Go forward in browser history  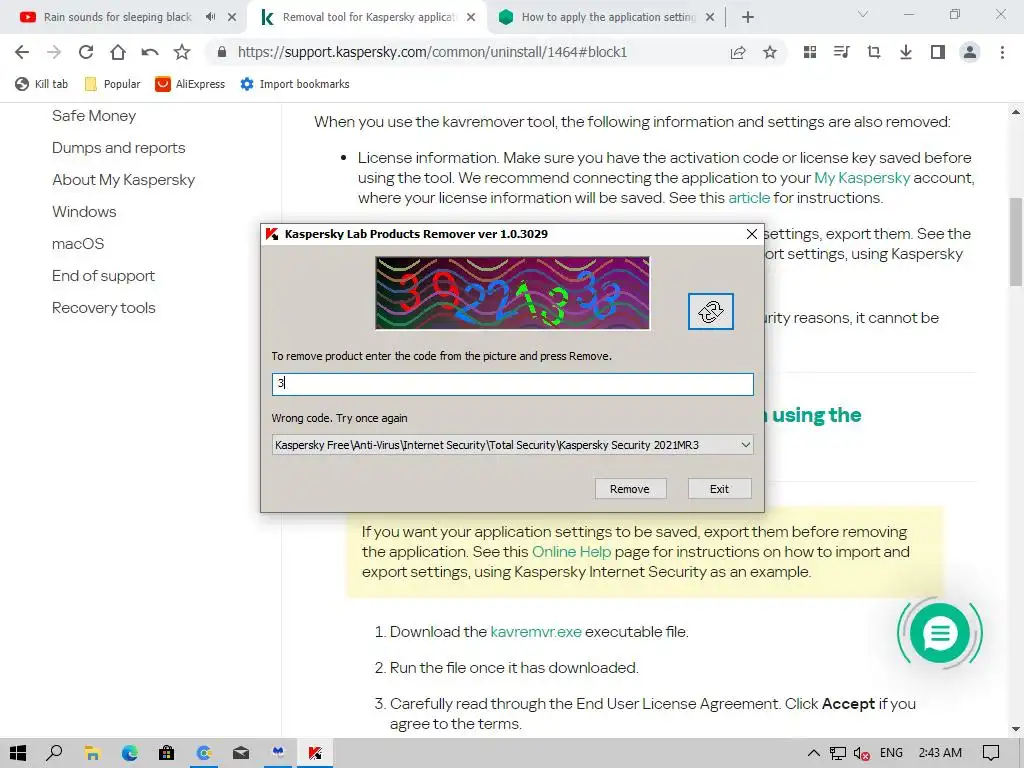54,52
